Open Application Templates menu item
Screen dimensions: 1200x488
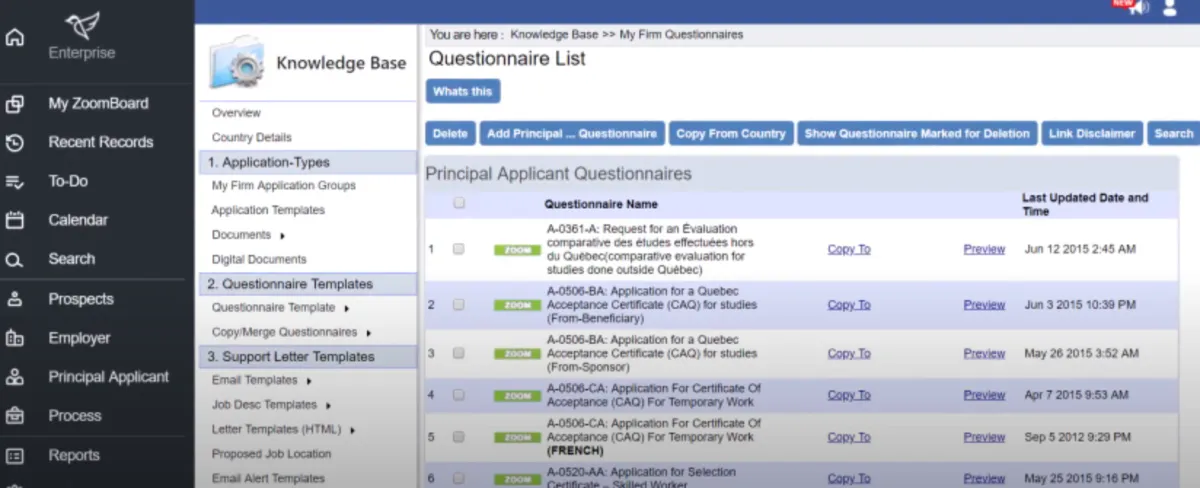(268, 210)
